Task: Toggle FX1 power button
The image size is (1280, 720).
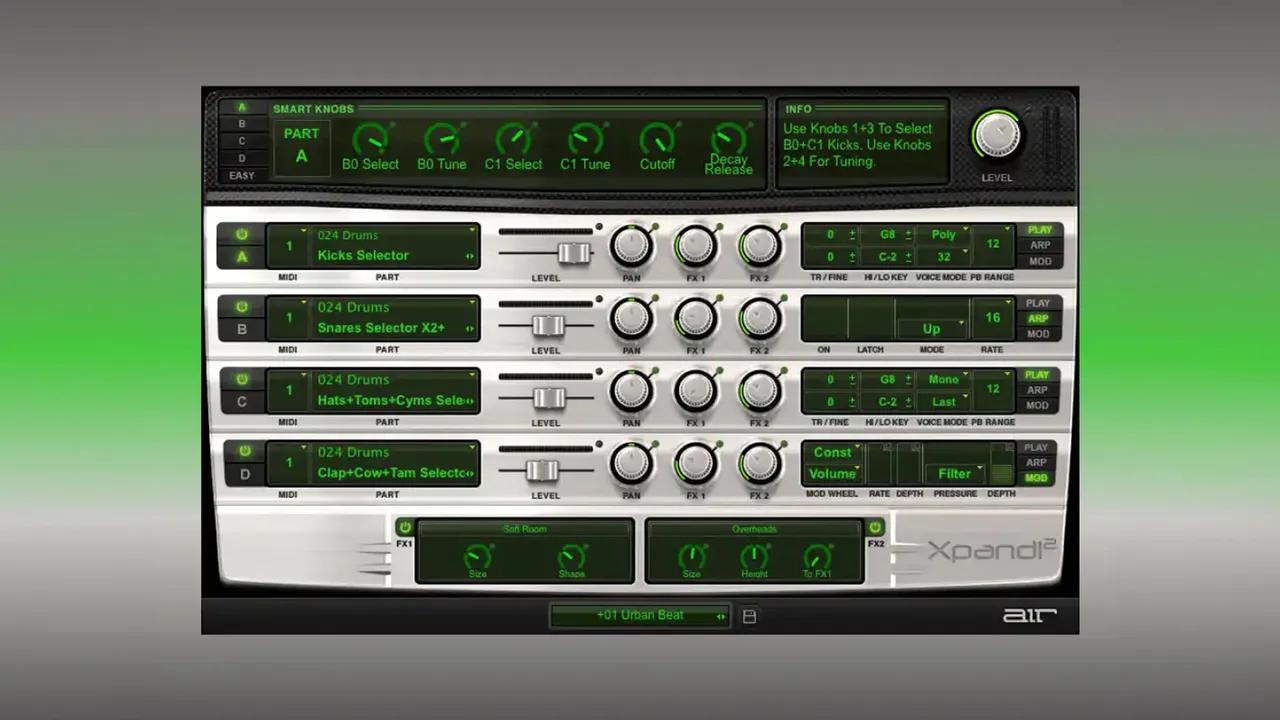Action: [x=404, y=527]
